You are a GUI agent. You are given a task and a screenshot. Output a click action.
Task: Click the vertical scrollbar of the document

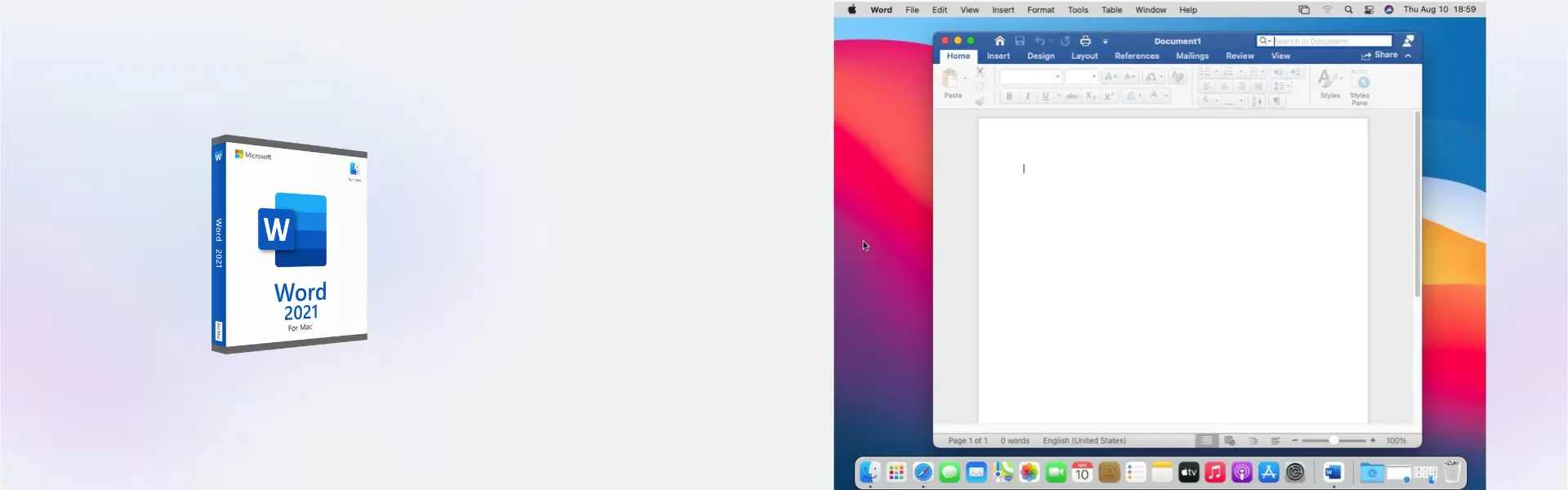pyautogui.click(x=1418, y=204)
